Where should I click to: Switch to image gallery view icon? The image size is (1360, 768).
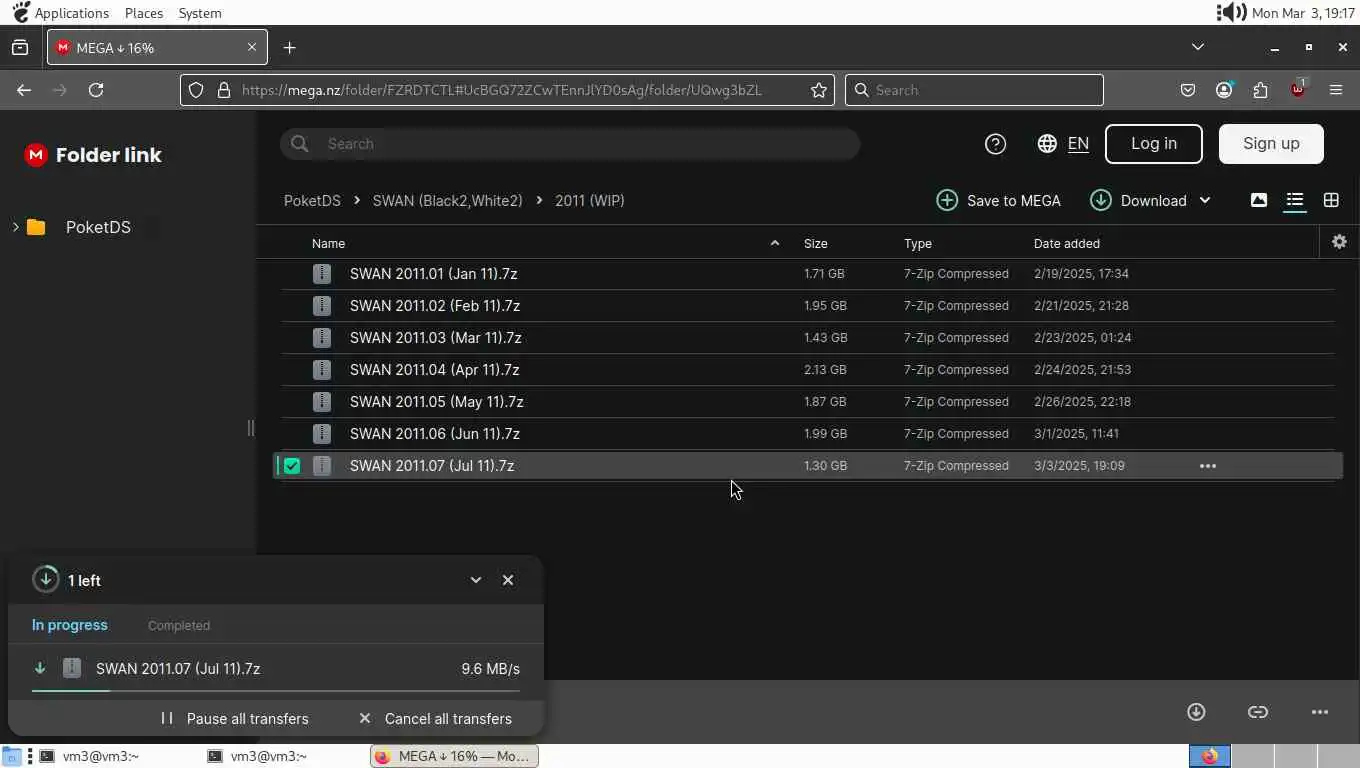pos(1259,200)
